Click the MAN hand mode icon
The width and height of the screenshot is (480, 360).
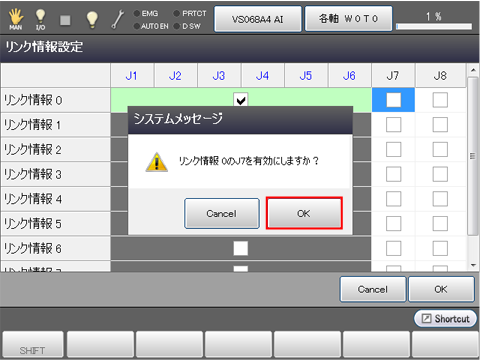[x=16, y=19]
